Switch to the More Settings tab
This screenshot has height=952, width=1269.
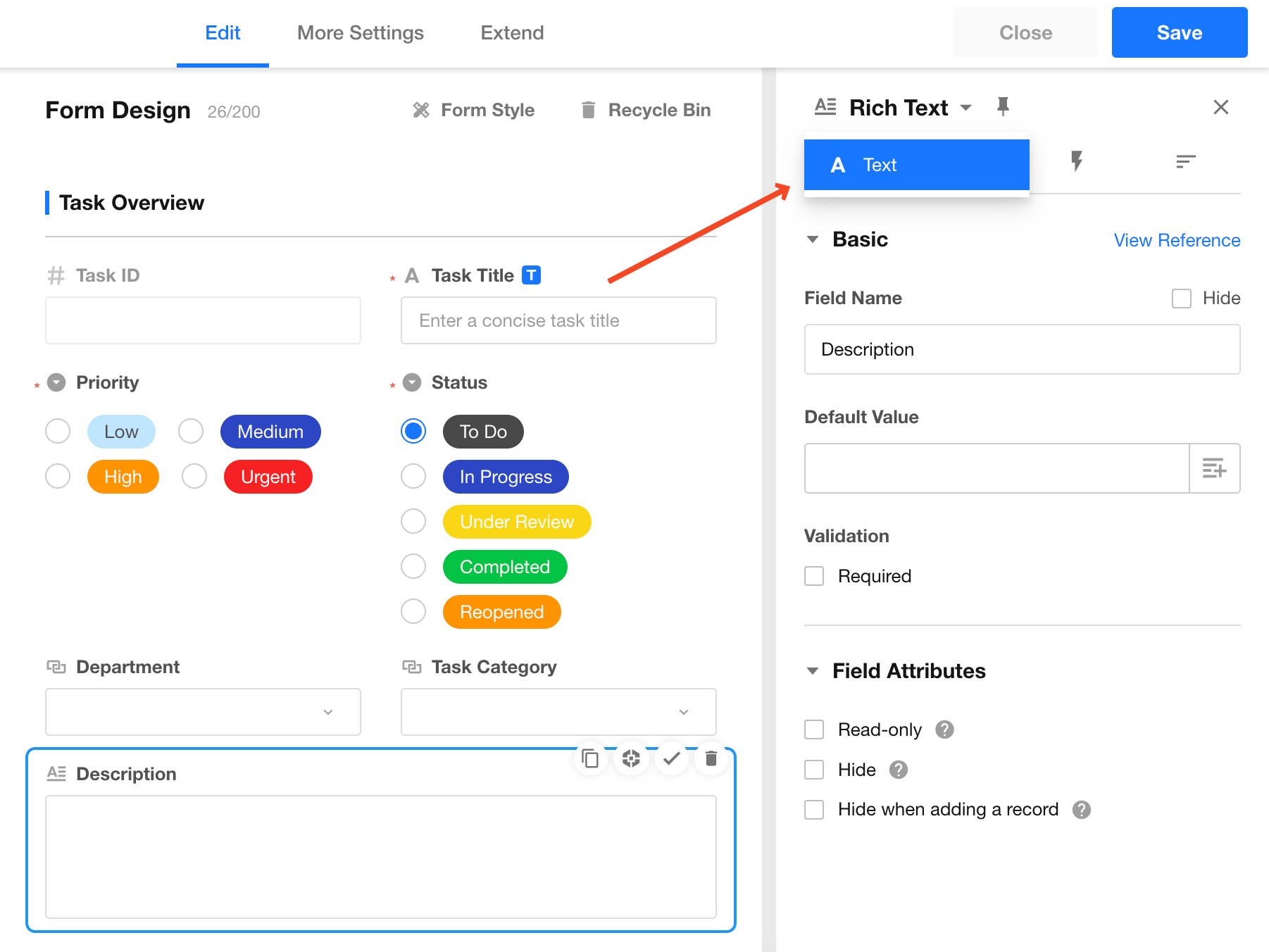pyautogui.click(x=361, y=33)
